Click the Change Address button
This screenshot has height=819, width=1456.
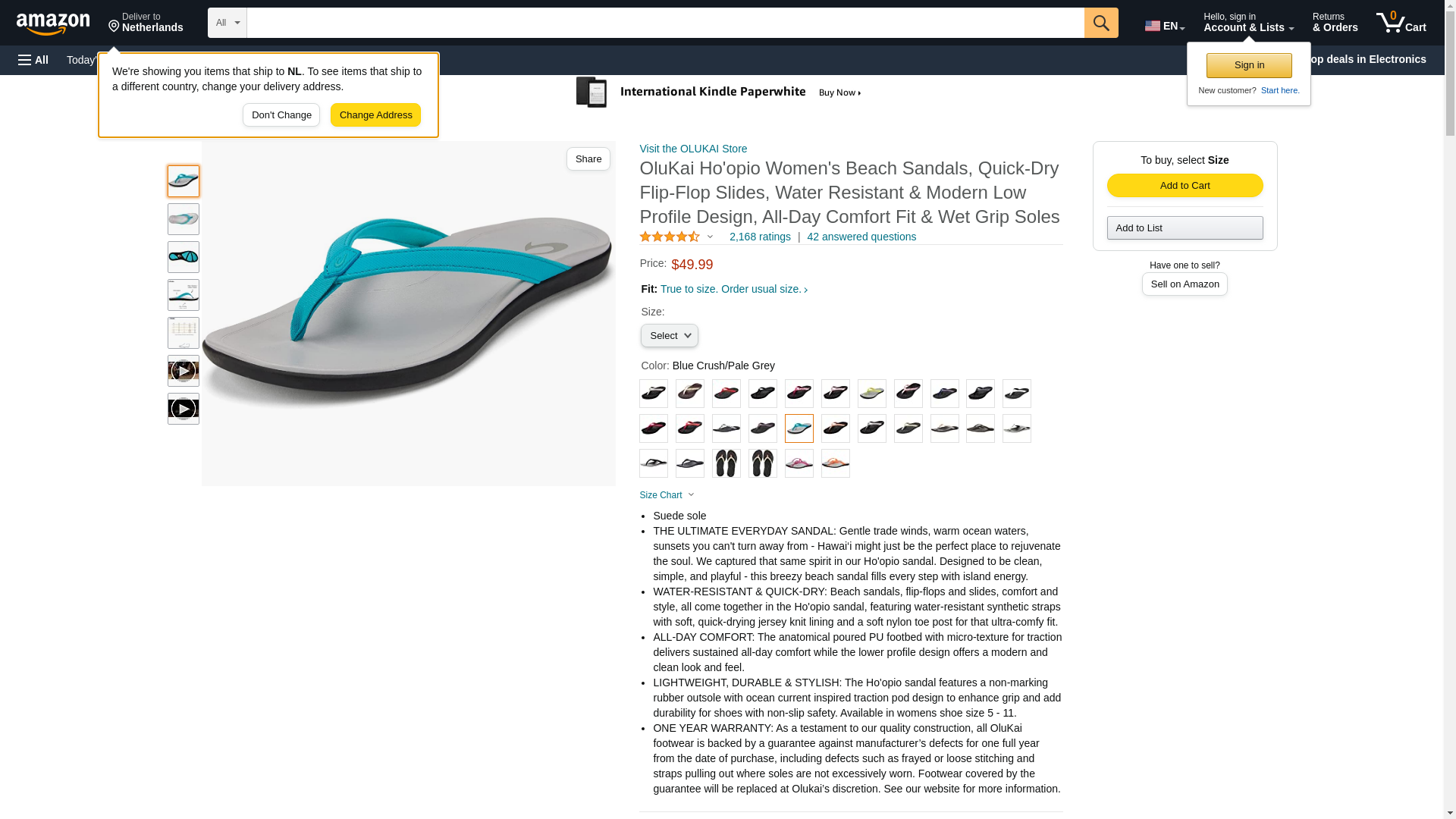(x=375, y=115)
